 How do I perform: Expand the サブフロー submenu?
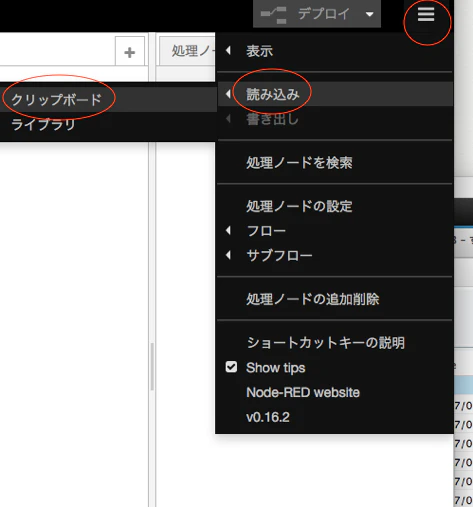pyautogui.click(x=334, y=255)
